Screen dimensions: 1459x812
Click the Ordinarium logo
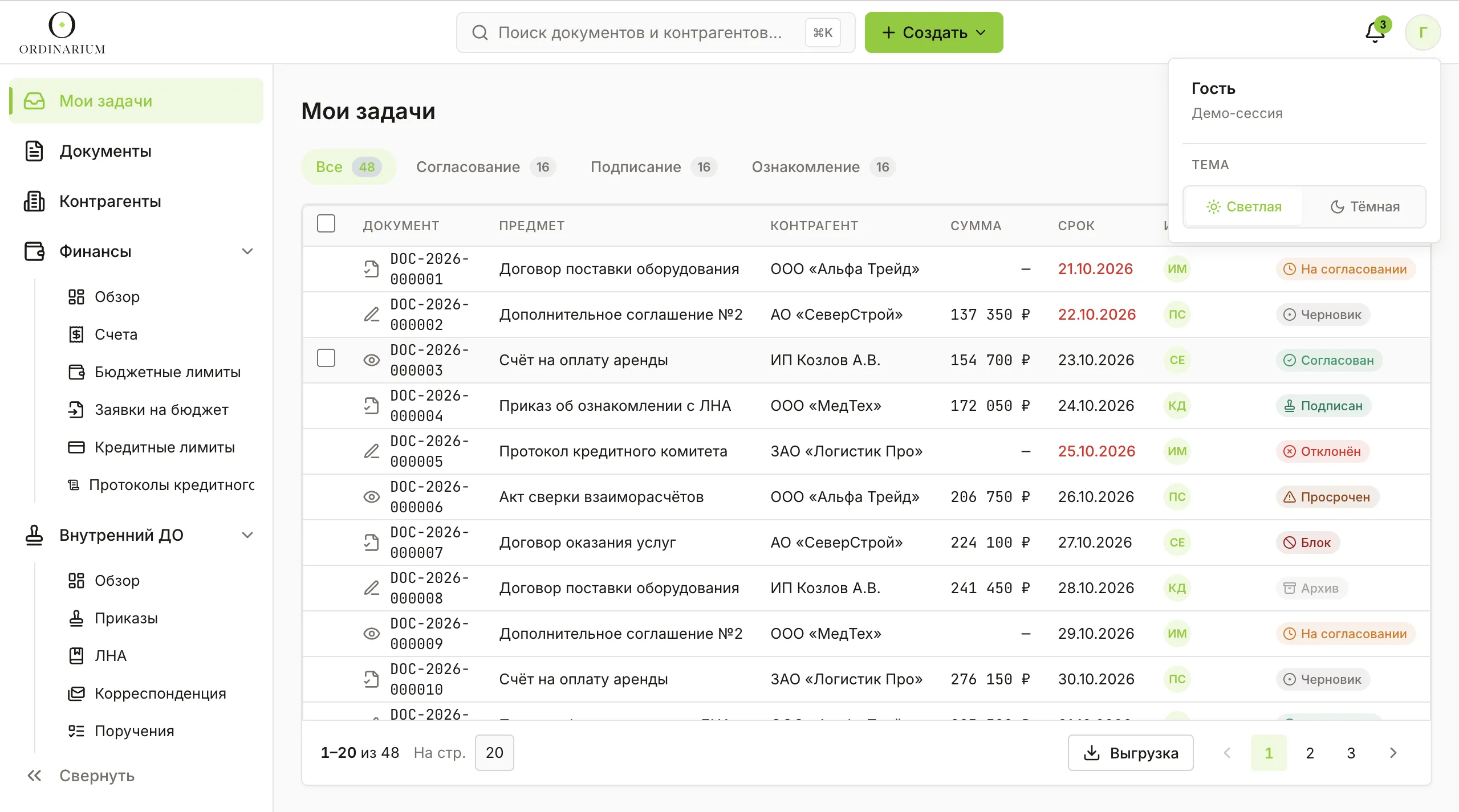tap(62, 33)
